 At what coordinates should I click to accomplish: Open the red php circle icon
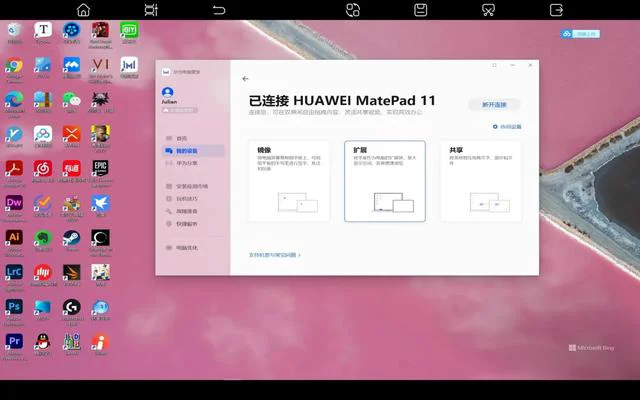(43, 276)
